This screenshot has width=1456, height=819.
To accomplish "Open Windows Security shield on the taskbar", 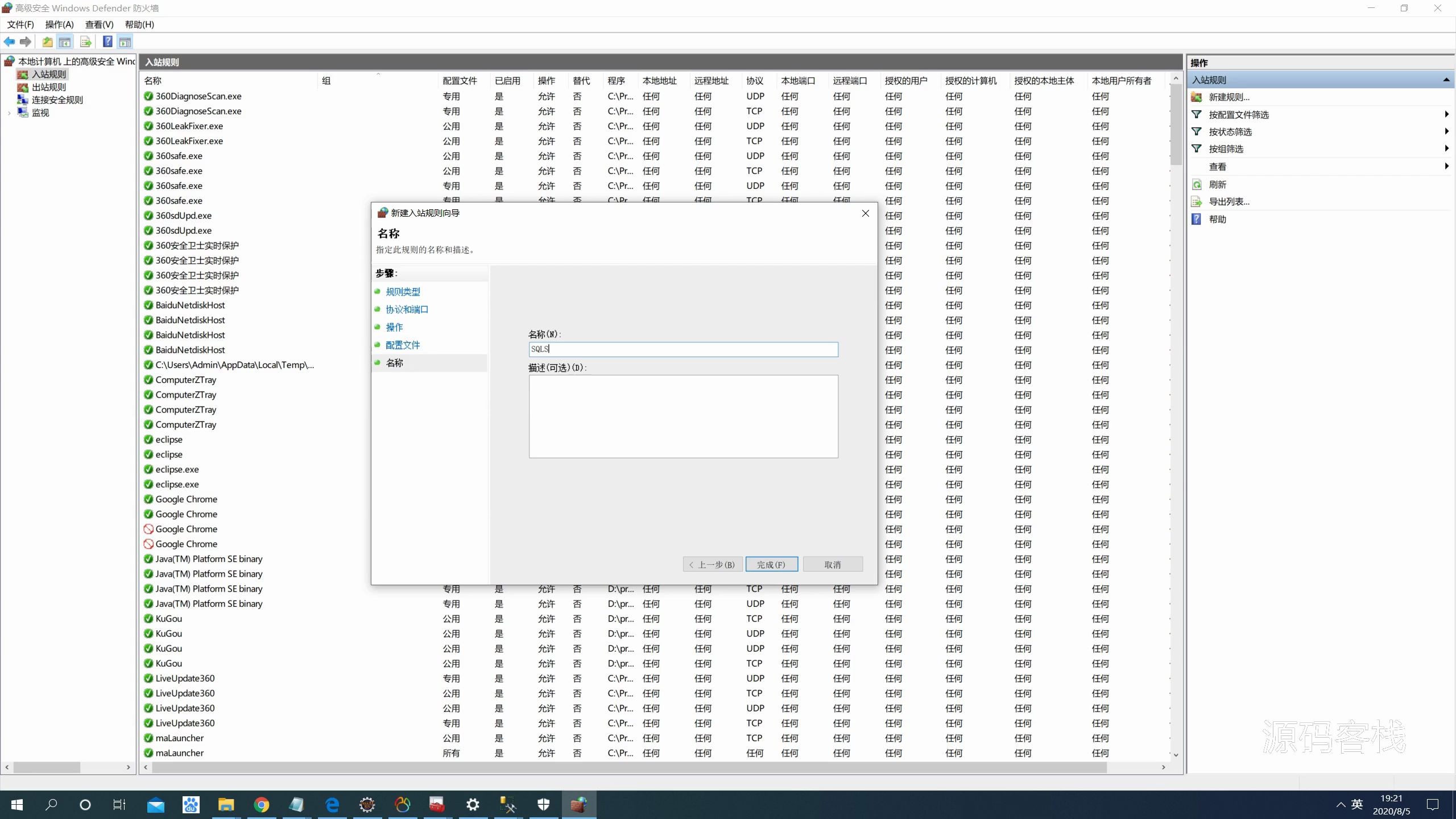I will click(543, 805).
